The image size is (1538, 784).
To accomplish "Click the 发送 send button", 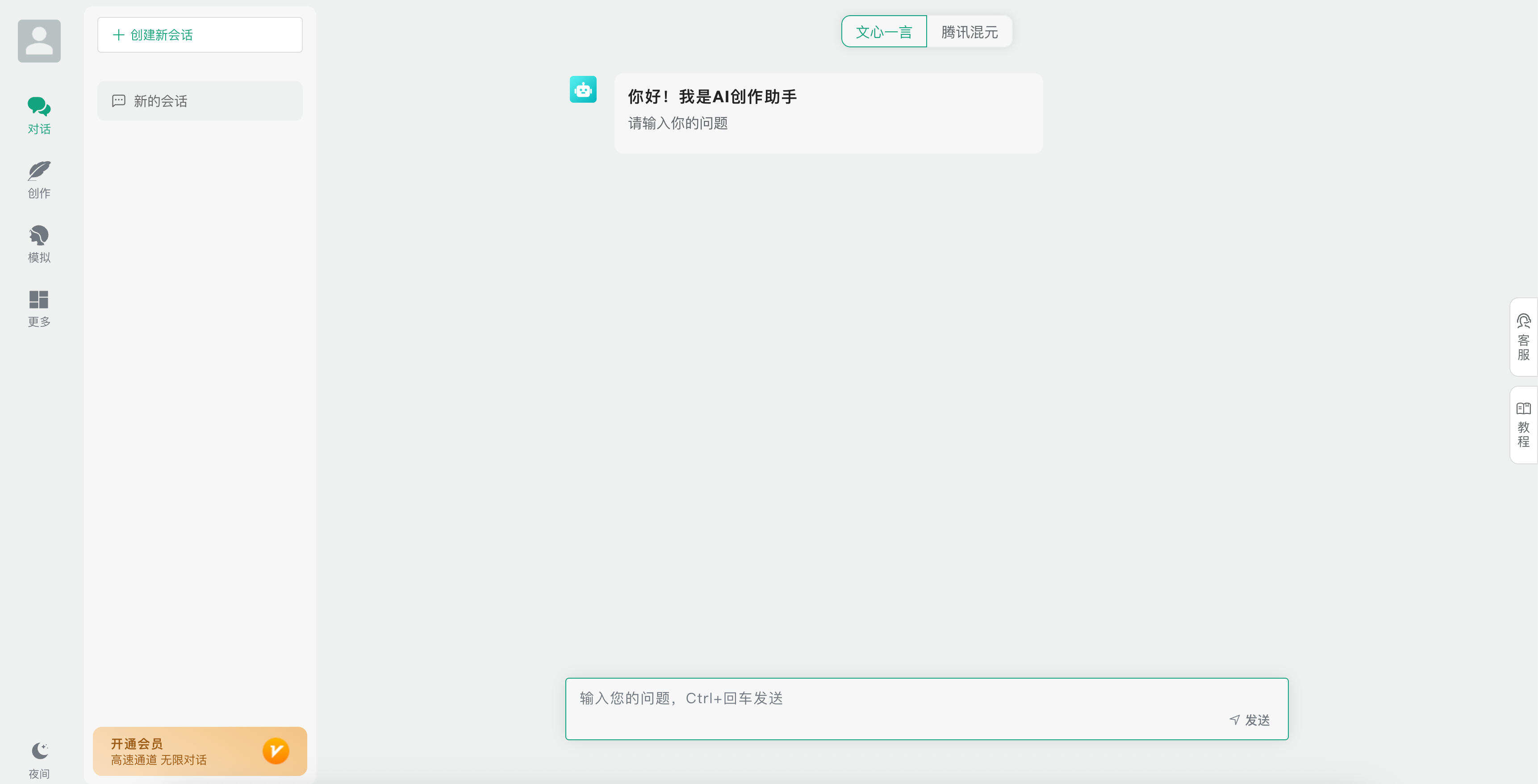I will click(1250, 720).
